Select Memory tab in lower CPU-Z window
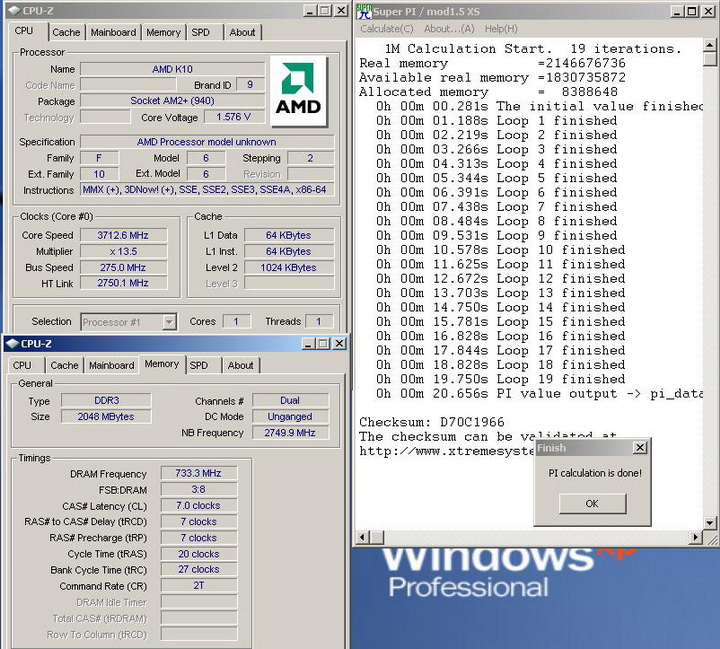Screen dimensions: 720x649 coord(162,364)
